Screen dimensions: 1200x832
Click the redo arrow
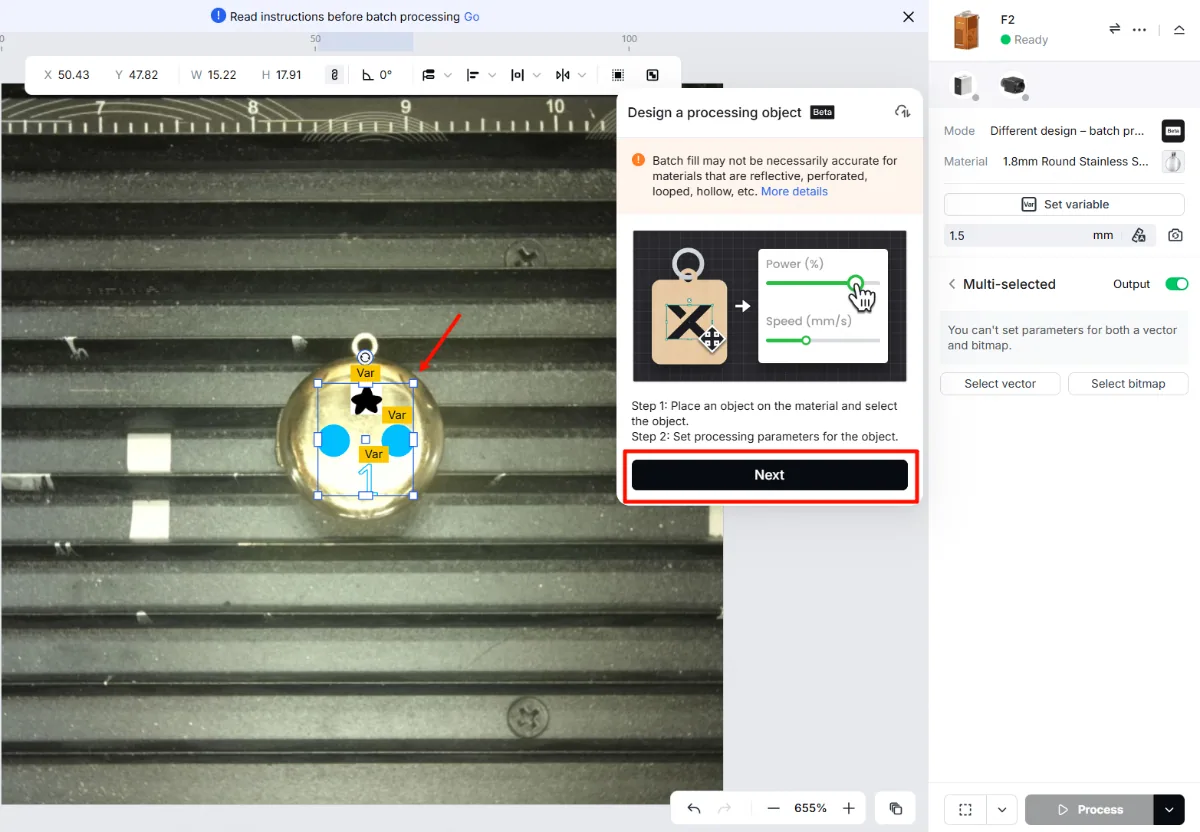[x=726, y=808]
